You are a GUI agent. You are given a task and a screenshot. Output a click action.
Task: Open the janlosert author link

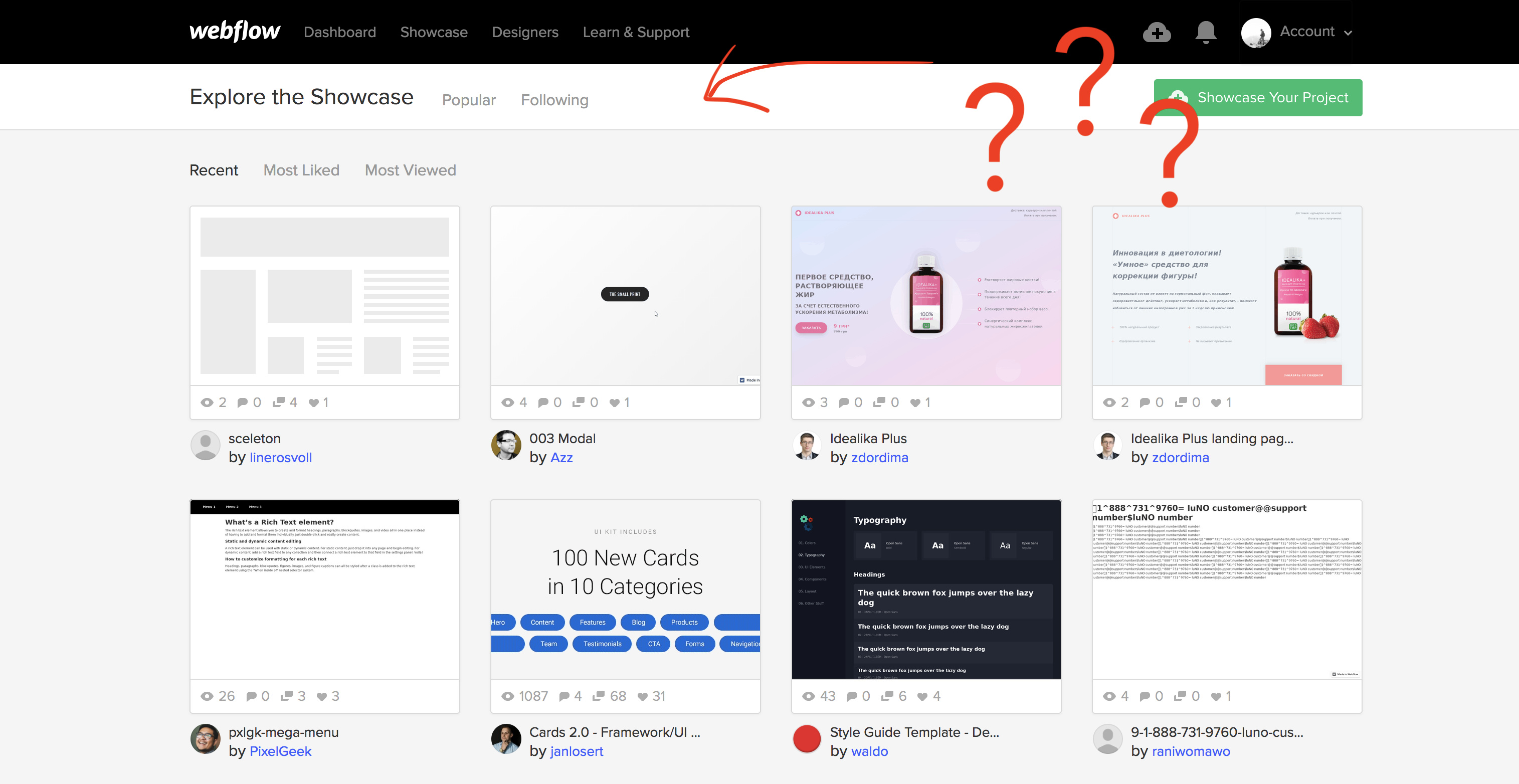[577, 751]
